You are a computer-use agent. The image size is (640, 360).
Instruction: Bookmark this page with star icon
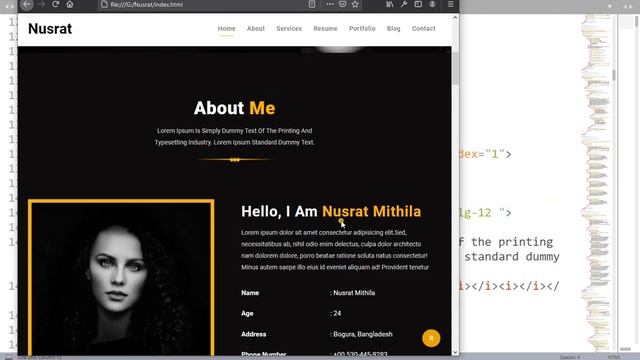(x=355, y=4)
